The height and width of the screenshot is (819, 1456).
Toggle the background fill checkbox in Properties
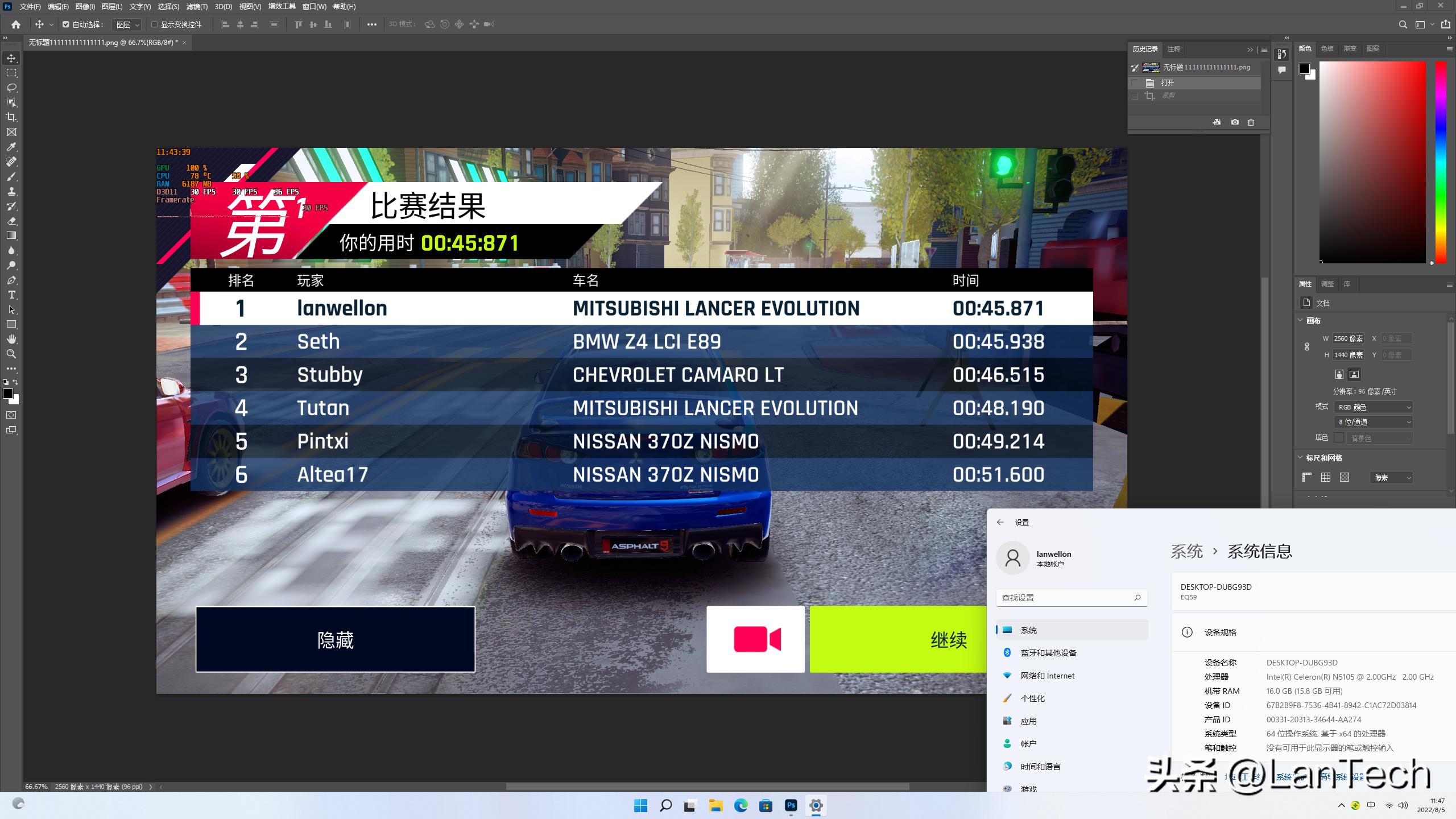pyautogui.click(x=1339, y=437)
